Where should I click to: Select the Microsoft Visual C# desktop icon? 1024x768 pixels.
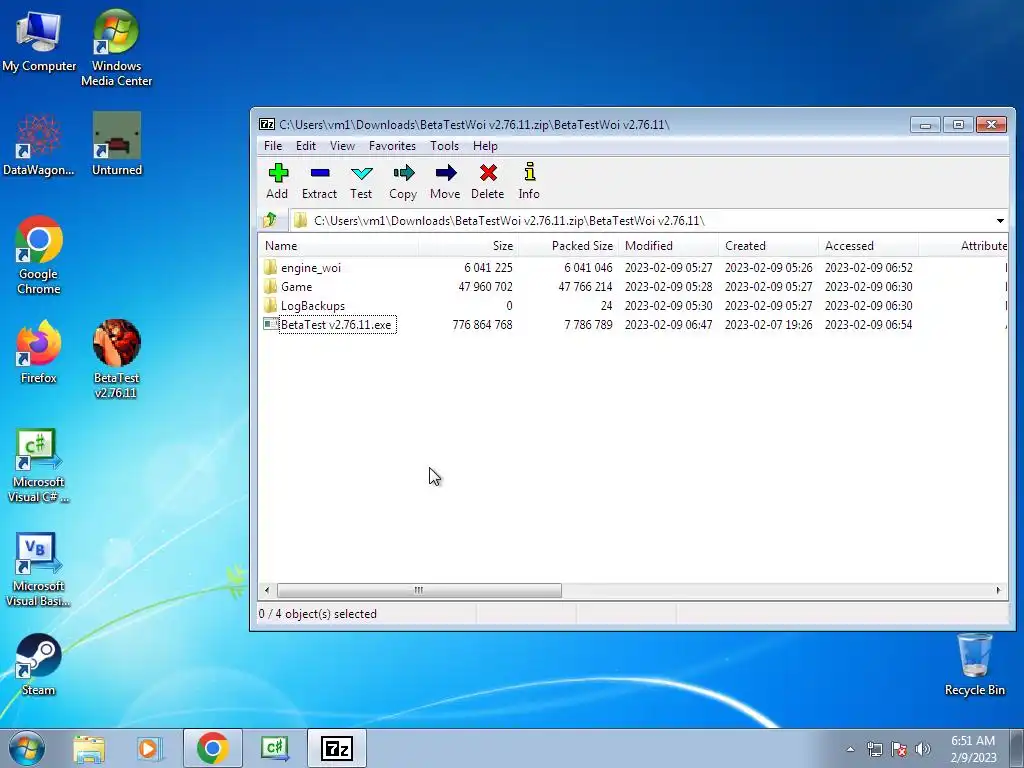click(39, 466)
